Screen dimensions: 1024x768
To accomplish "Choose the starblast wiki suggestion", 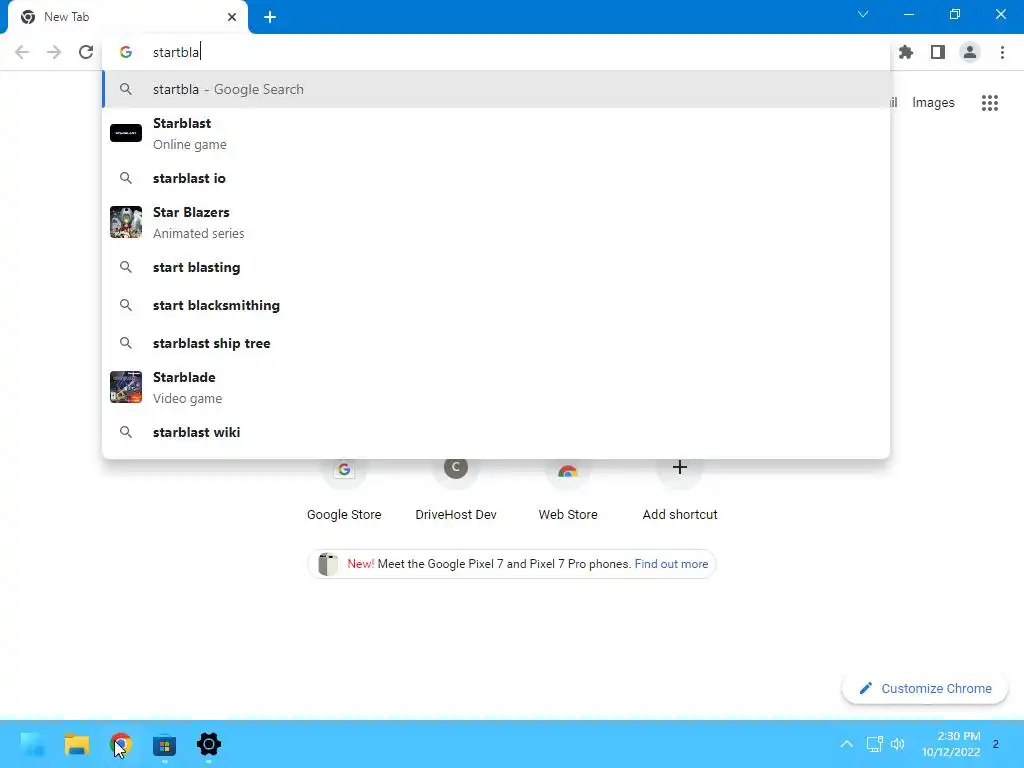I will point(496,432).
